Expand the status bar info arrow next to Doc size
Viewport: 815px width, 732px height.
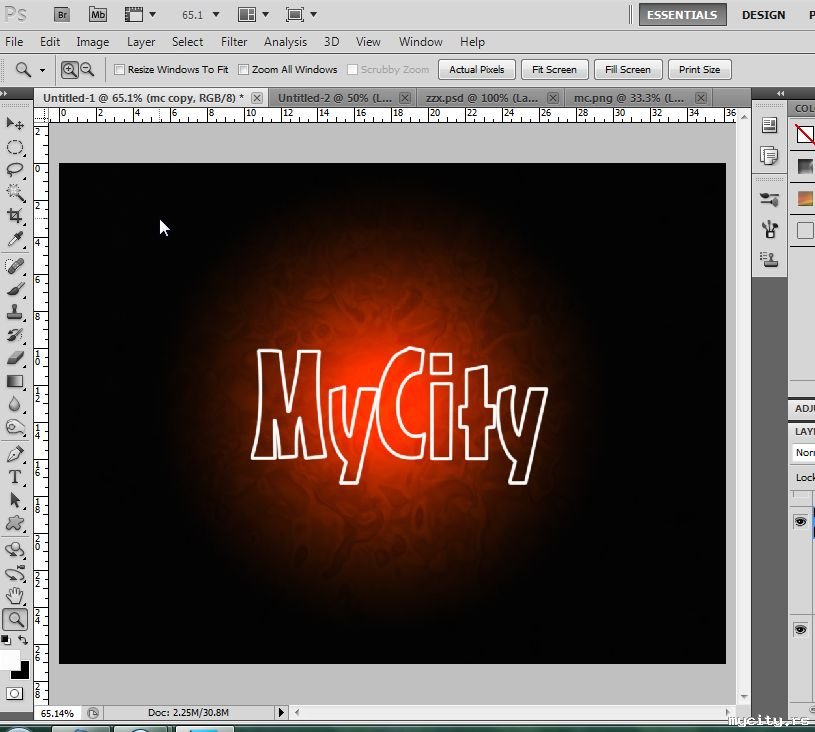281,713
